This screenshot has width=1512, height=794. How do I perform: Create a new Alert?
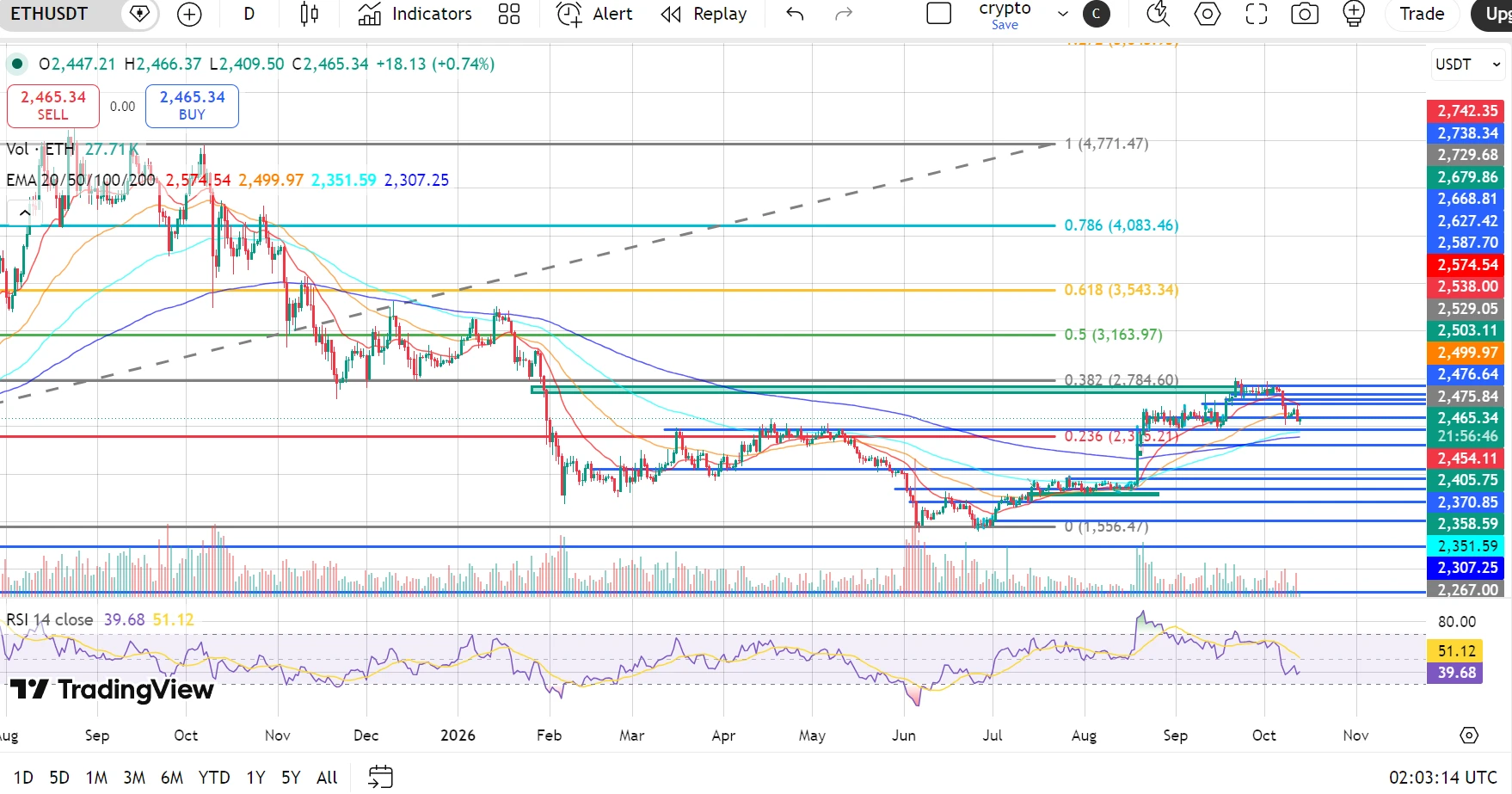[594, 14]
